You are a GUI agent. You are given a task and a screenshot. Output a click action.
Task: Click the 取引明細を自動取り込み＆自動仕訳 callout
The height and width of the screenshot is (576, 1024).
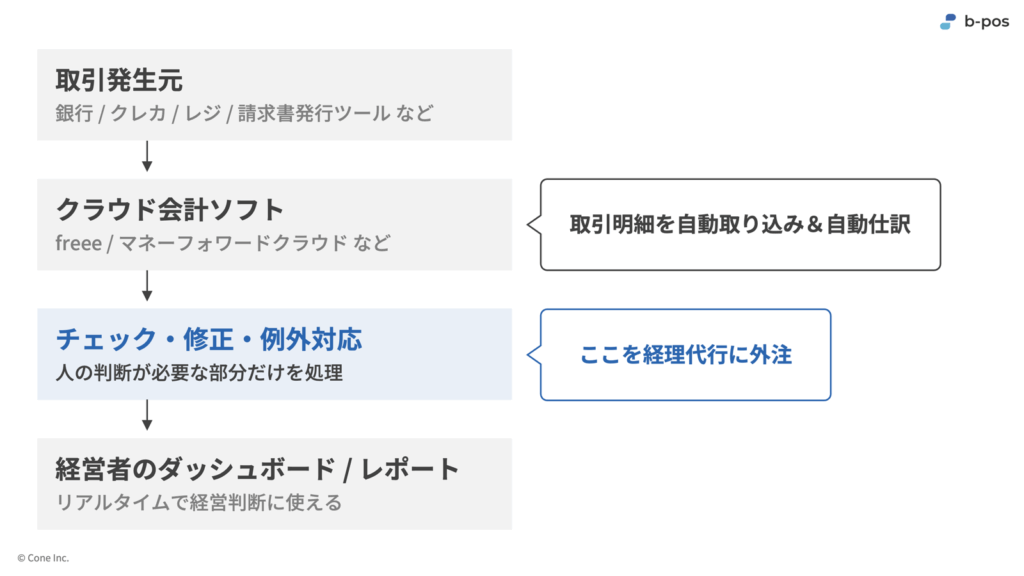coord(740,225)
